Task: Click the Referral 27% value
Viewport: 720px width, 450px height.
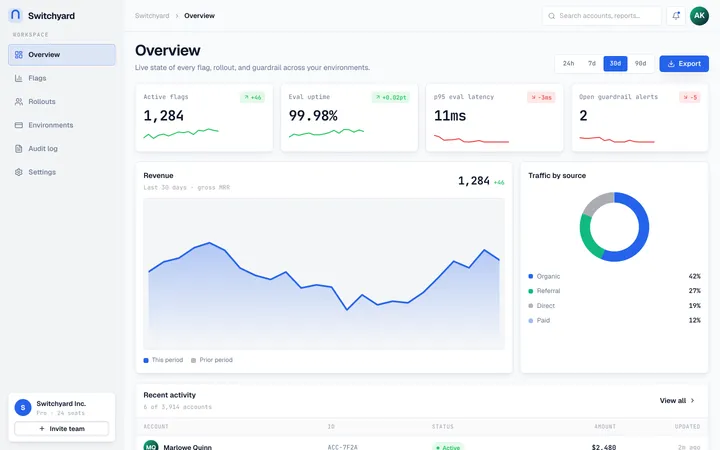Action: point(694,291)
